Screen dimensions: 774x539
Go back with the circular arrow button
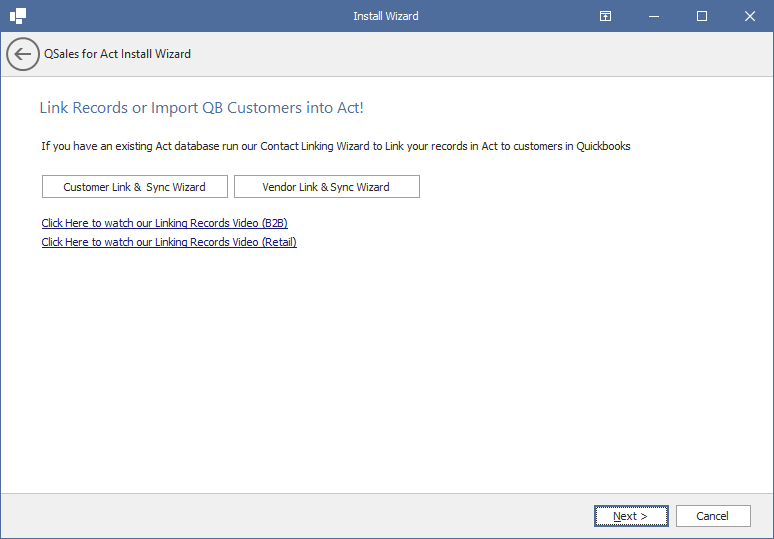pyautogui.click(x=23, y=54)
